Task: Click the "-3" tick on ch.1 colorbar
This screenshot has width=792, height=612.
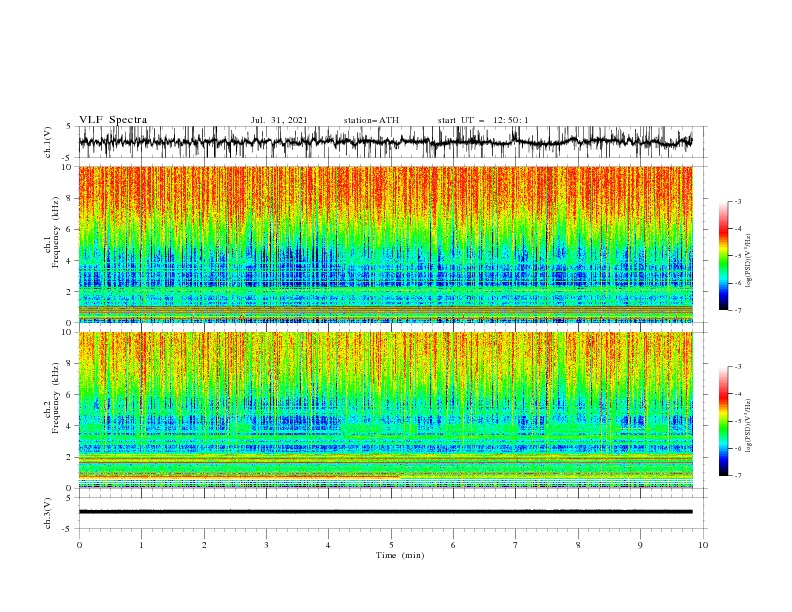Action: click(738, 201)
